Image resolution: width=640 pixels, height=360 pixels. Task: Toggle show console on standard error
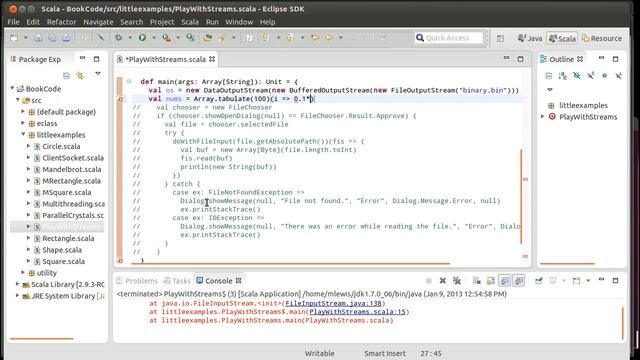519,280
